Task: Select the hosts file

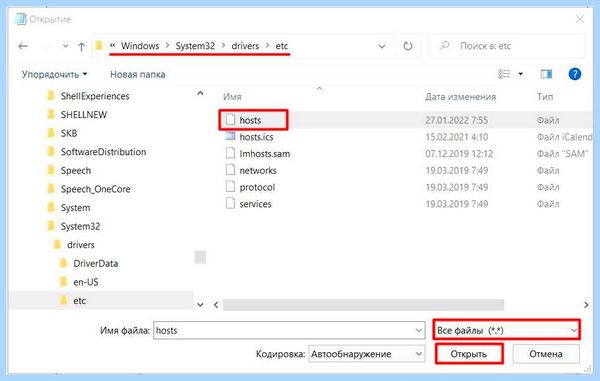Action: [x=250, y=120]
